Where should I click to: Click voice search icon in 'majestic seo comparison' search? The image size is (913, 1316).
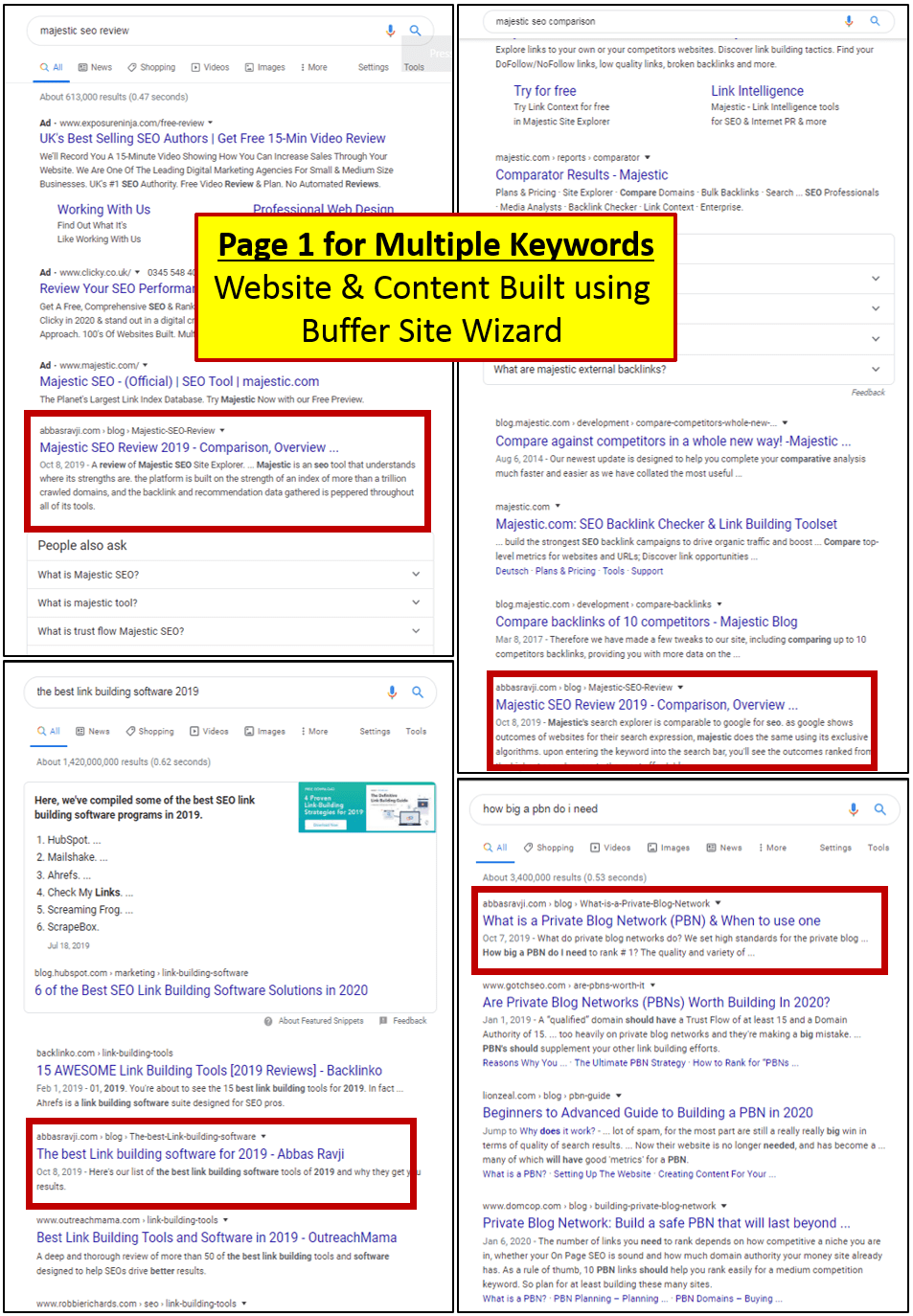point(849,21)
